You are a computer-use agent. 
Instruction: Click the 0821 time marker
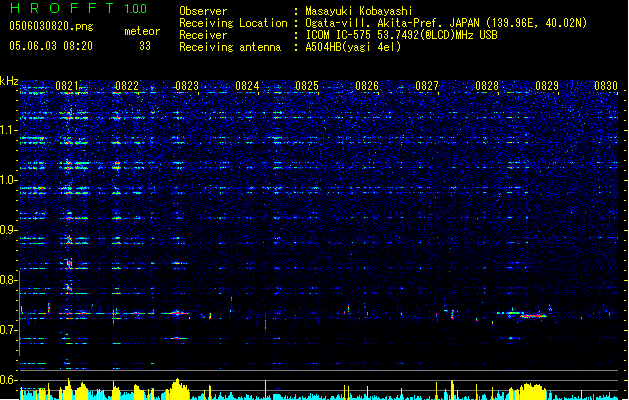pyautogui.click(x=67, y=86)
